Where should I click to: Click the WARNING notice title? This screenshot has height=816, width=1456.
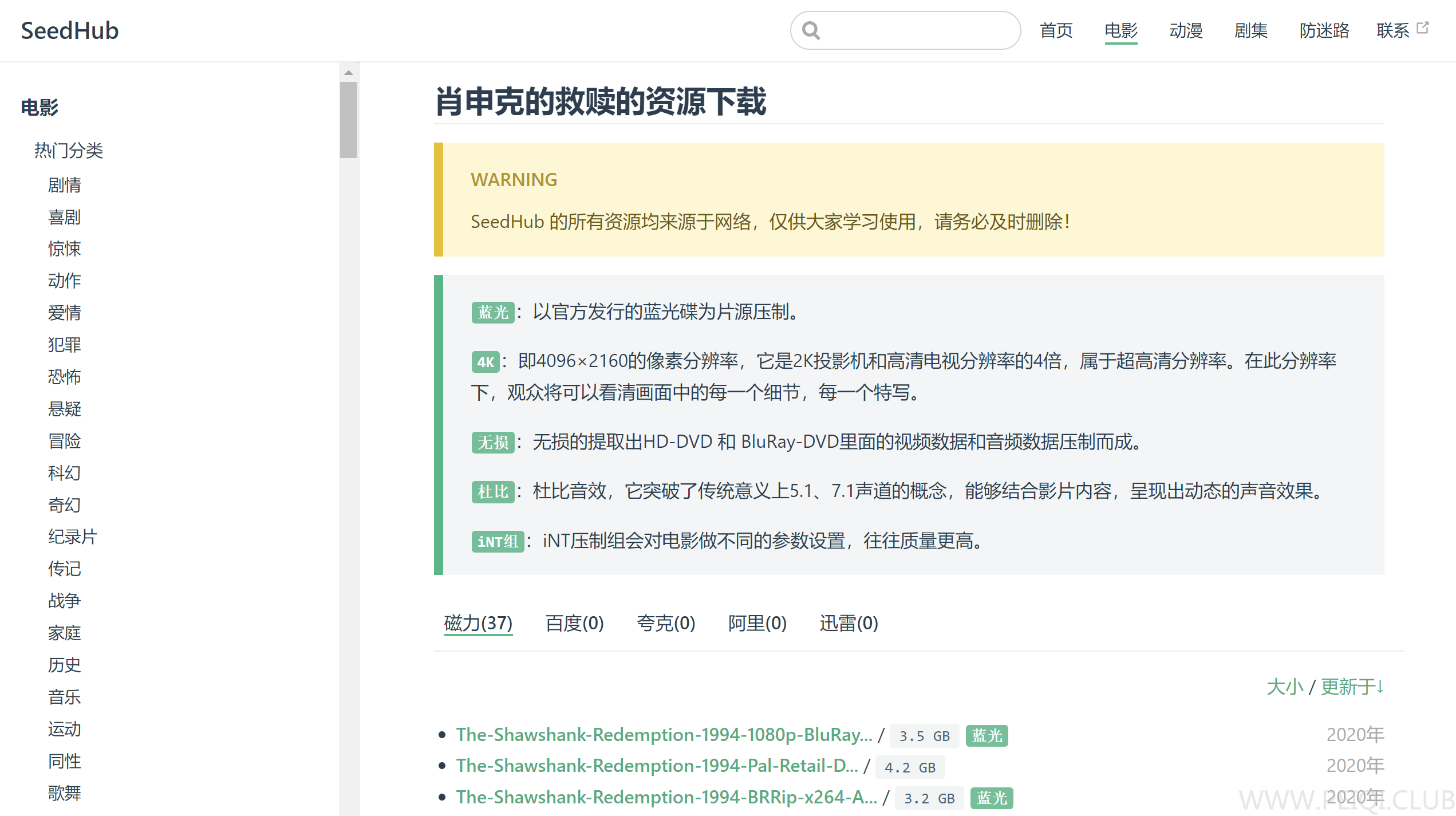click(514, 180)
